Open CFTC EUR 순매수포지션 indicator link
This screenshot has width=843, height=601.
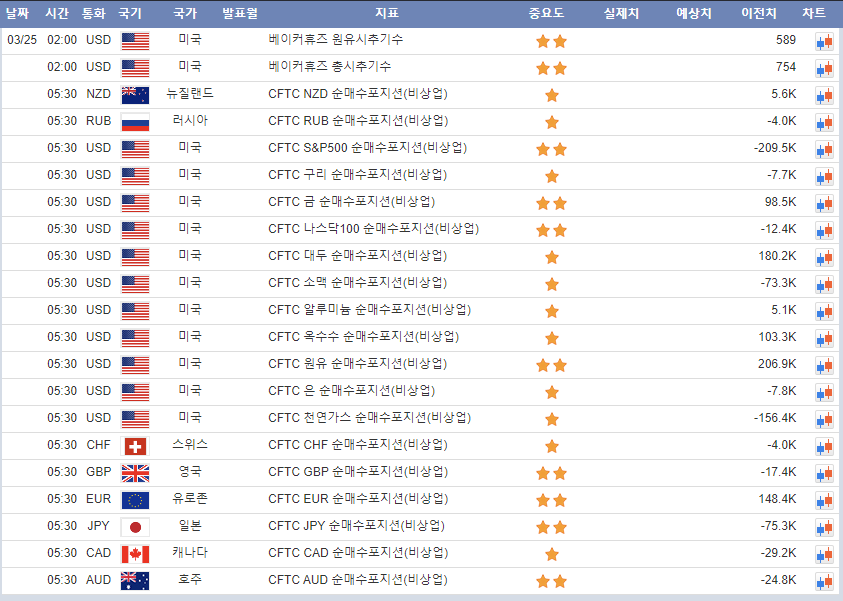pyautogui.click(x=357, y=499)
